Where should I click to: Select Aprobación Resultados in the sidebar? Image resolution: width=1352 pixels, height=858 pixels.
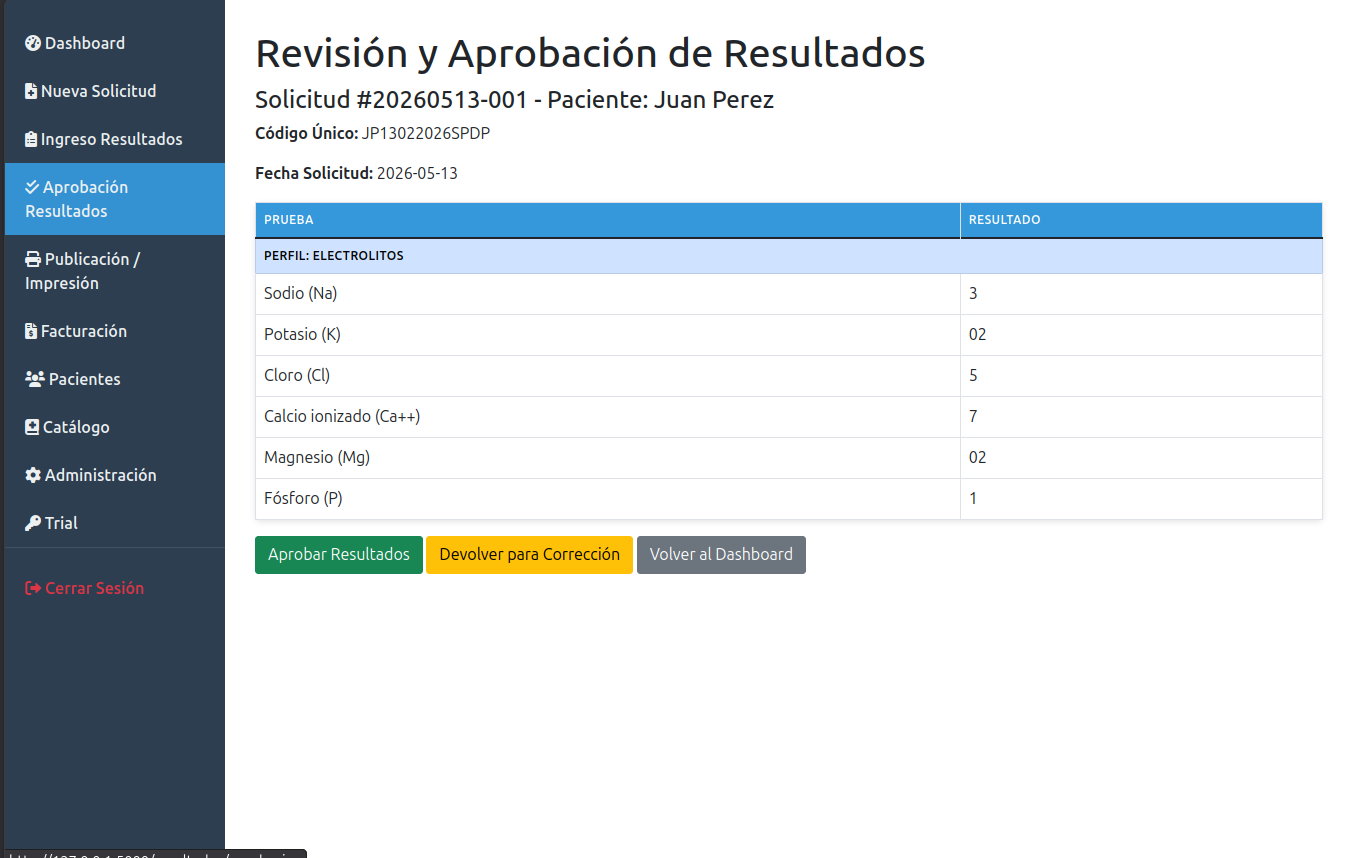tap(114, 199)
